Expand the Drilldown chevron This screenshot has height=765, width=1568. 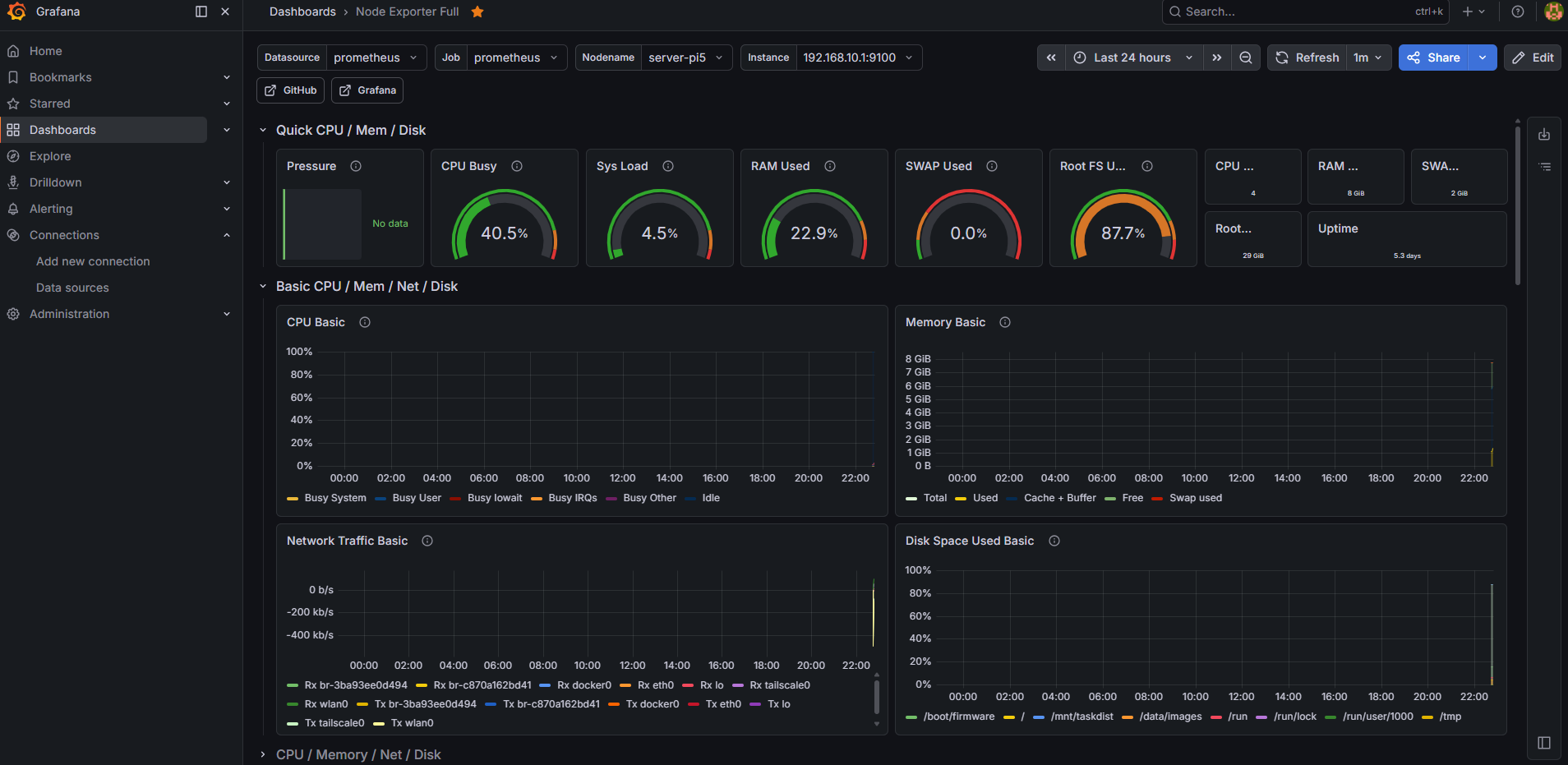point(227,182)
